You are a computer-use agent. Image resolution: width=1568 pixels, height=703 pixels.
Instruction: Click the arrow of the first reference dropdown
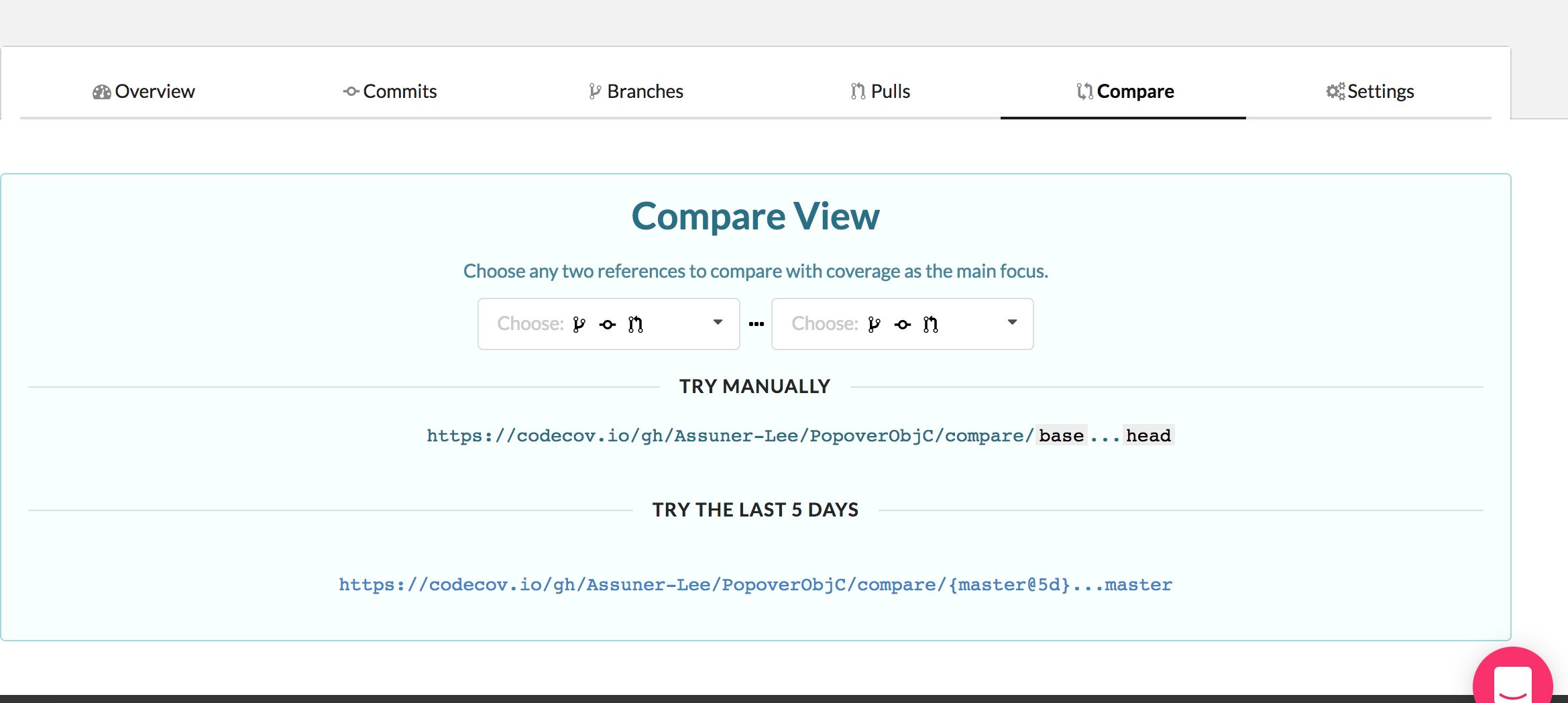pyautogui.click(x=718, y=323)
